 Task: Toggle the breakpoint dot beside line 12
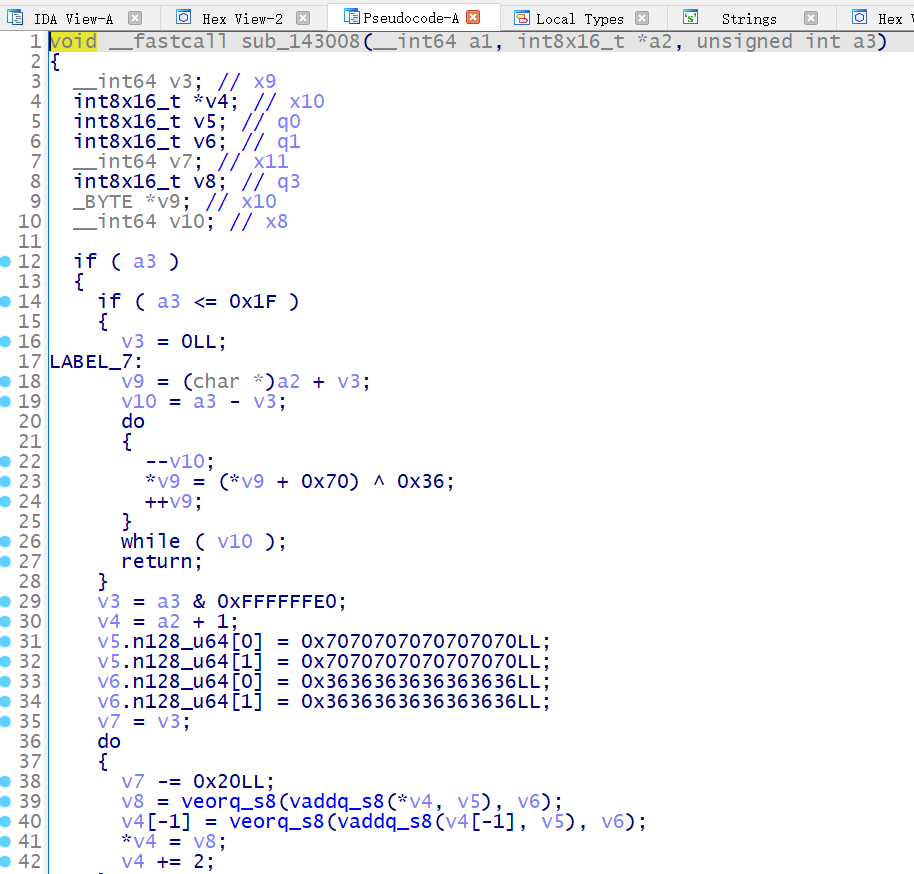tap(8, 261)
